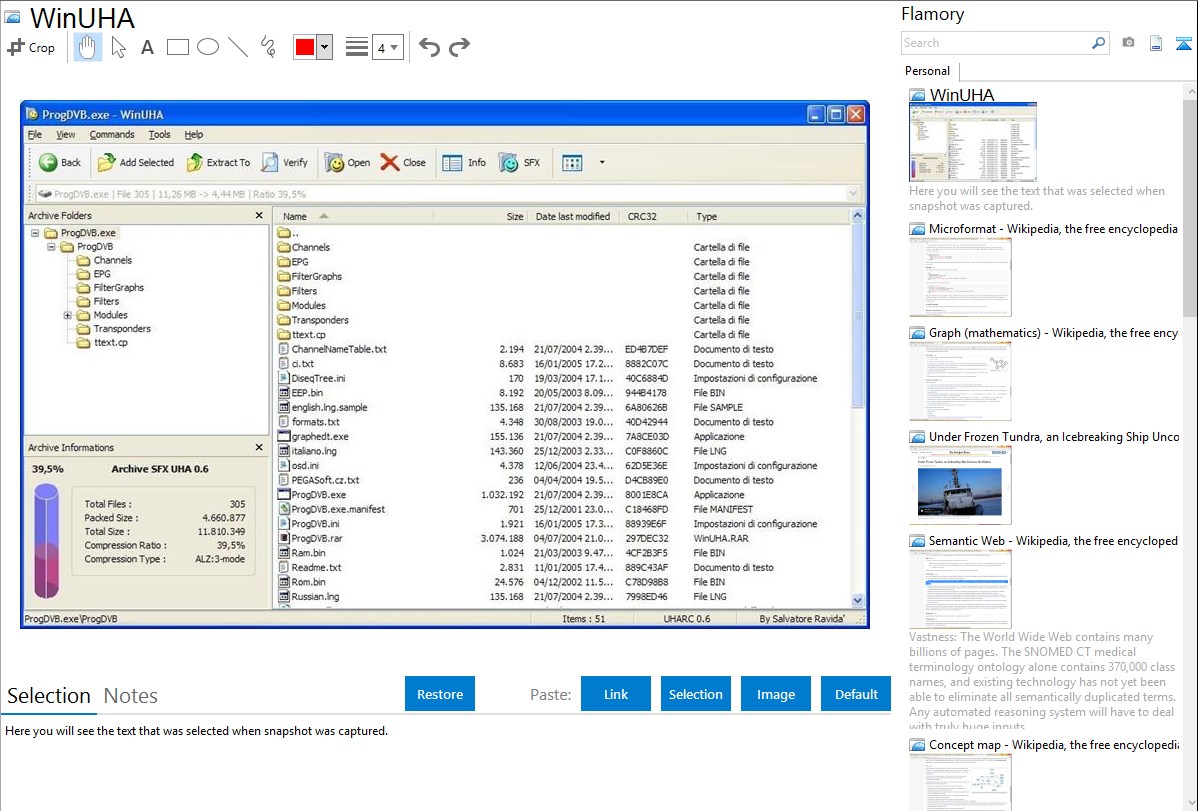Select the arrow pointer tool
Image resolution: width=1198 pixels, height=811 pixels.
tap(118, 47)
